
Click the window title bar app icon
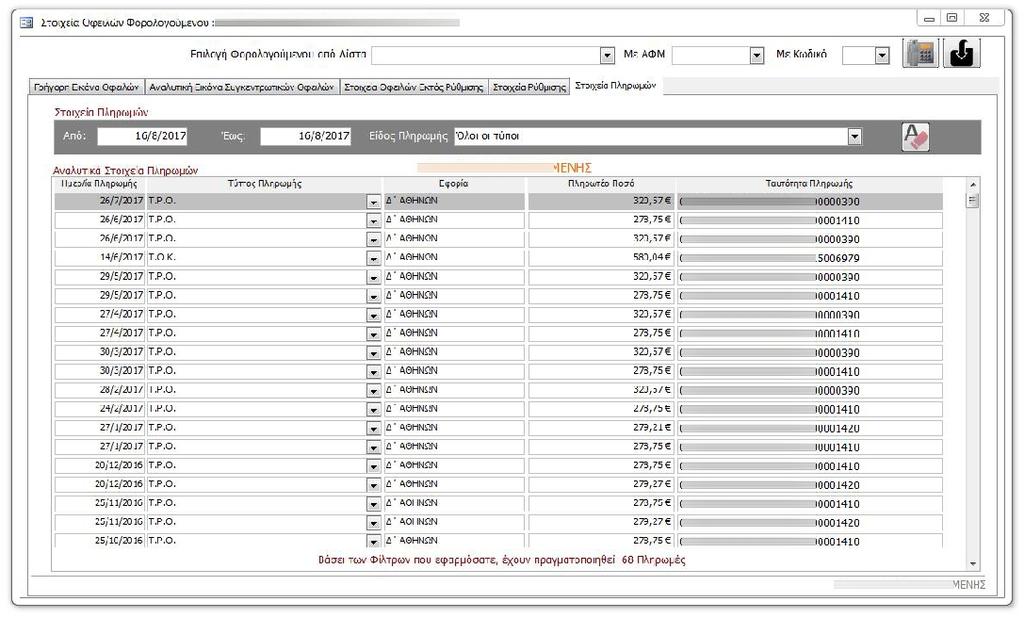pyautogui.click(x=26, y=23)
